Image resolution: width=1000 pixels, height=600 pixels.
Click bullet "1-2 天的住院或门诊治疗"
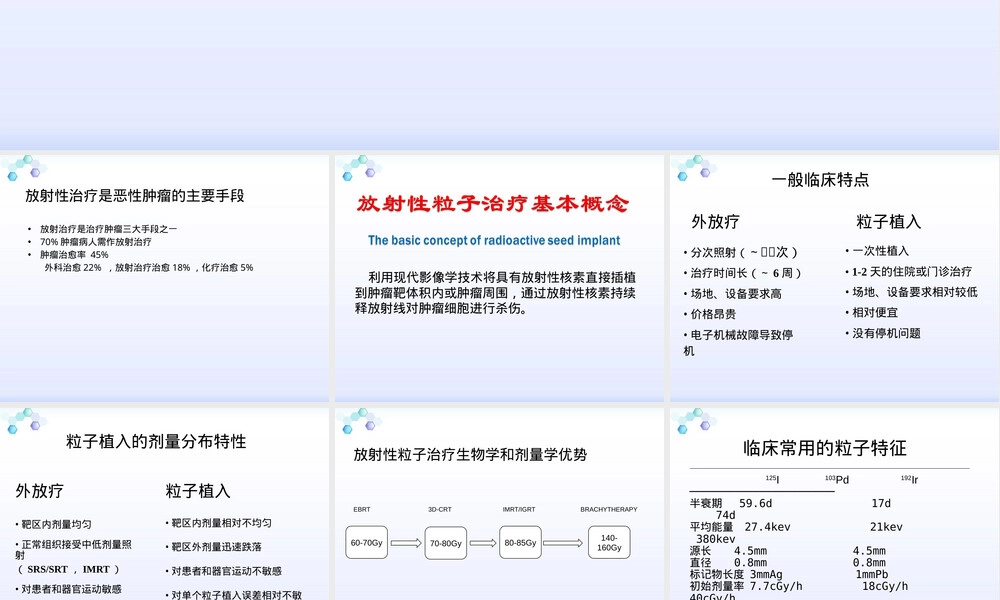[908, 272]
